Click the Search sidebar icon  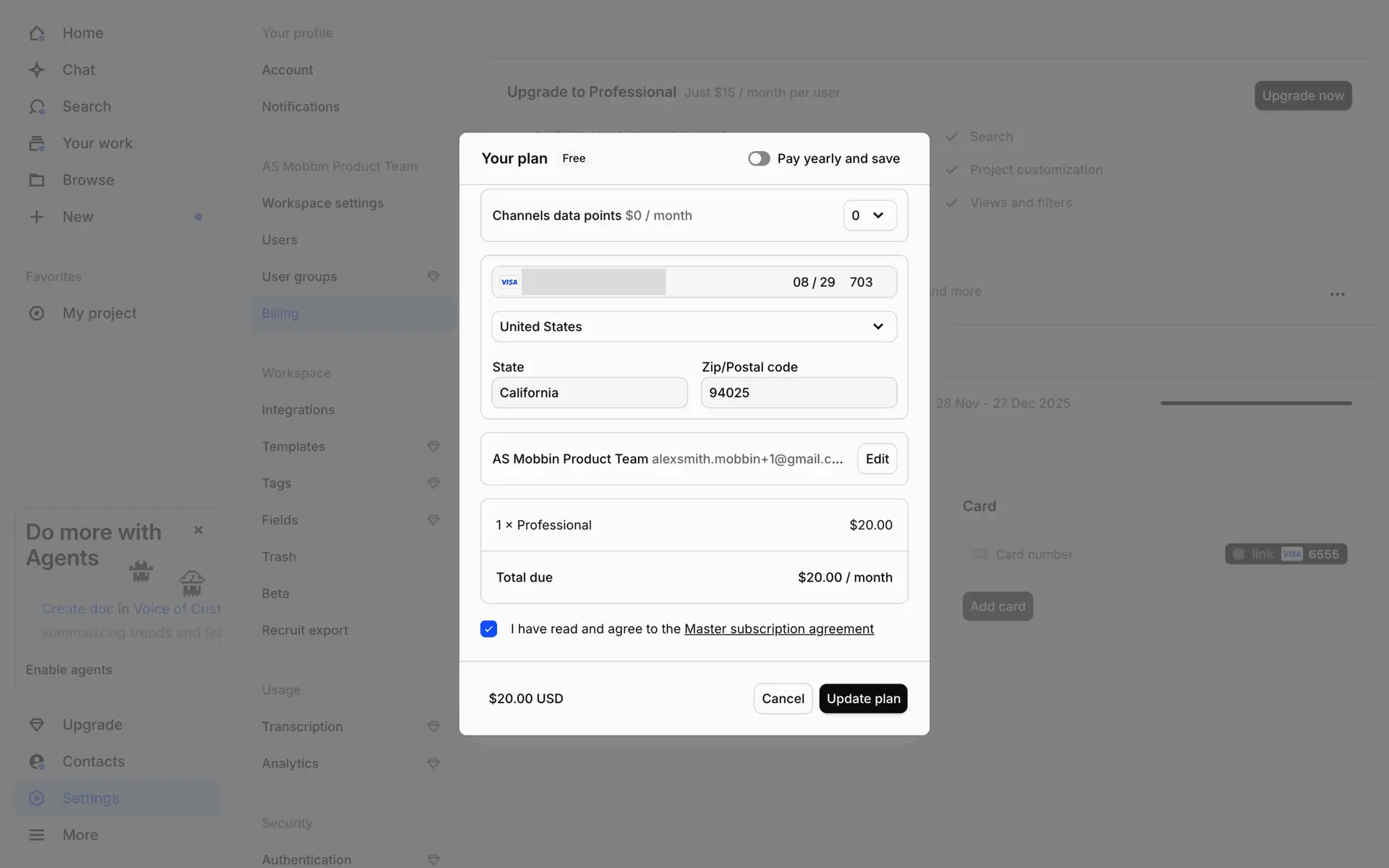tap(37, 107)
